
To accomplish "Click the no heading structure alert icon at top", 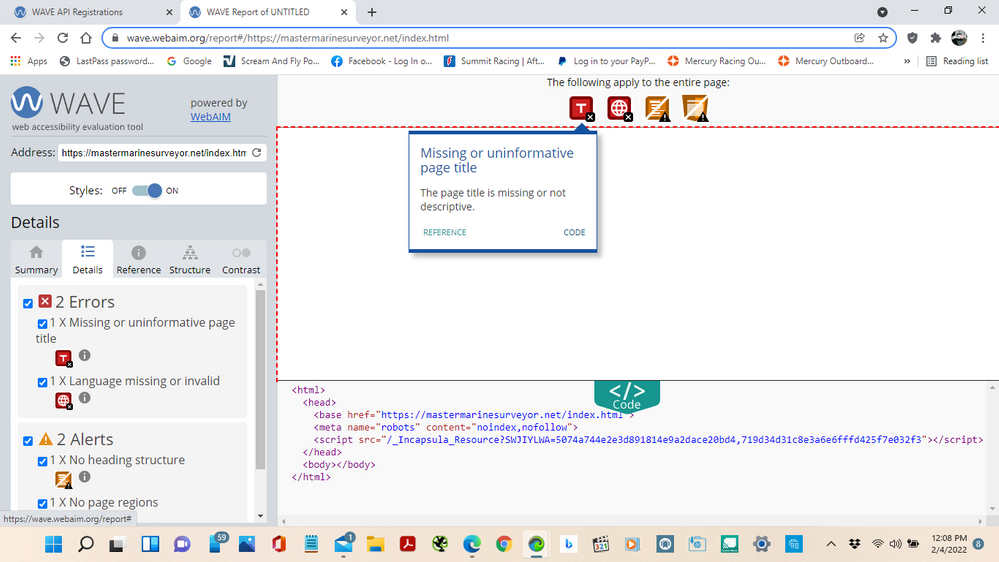I will [x=657, y=108].
